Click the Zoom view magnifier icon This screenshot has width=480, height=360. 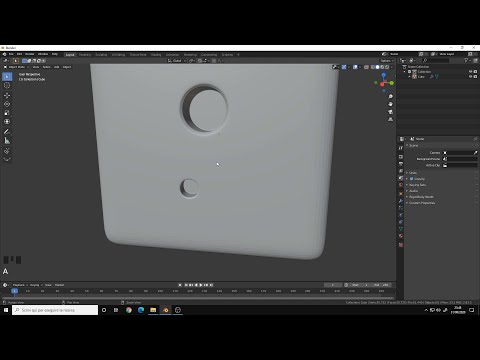(390, 97)
